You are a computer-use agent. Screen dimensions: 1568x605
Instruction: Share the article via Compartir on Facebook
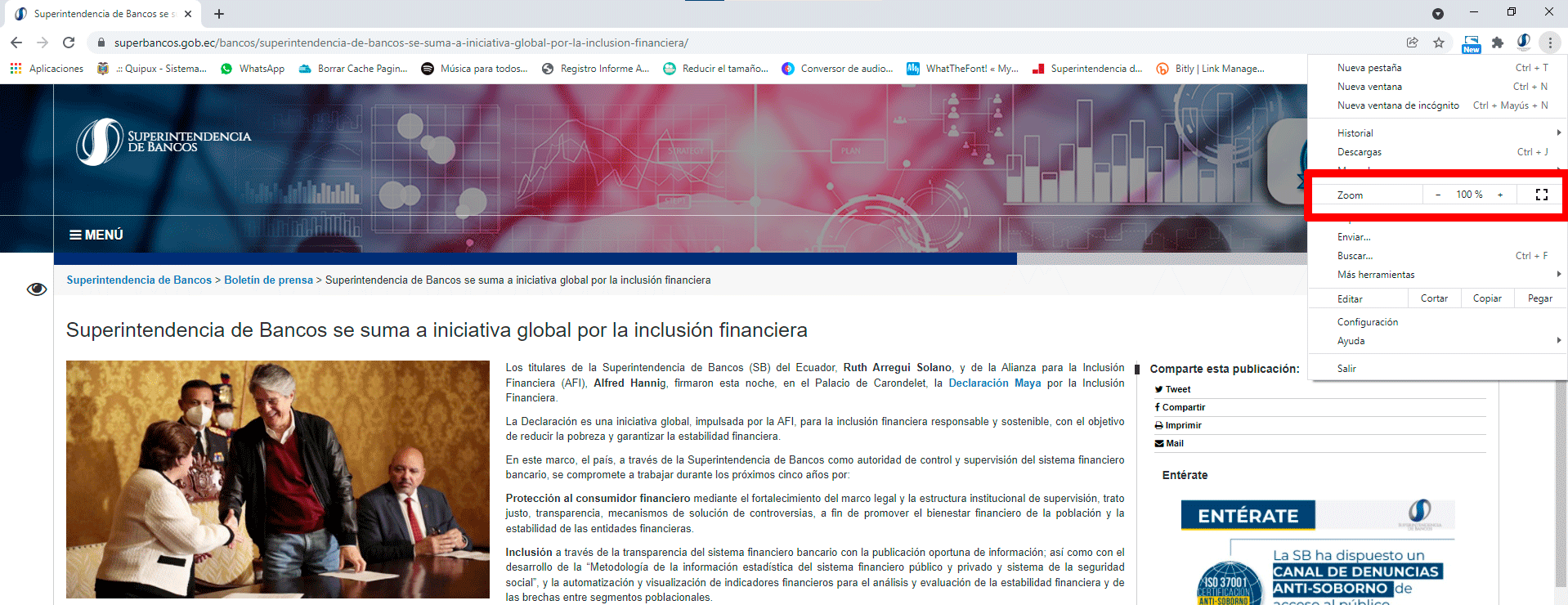pyautogui.click(x=1180, y=407)
